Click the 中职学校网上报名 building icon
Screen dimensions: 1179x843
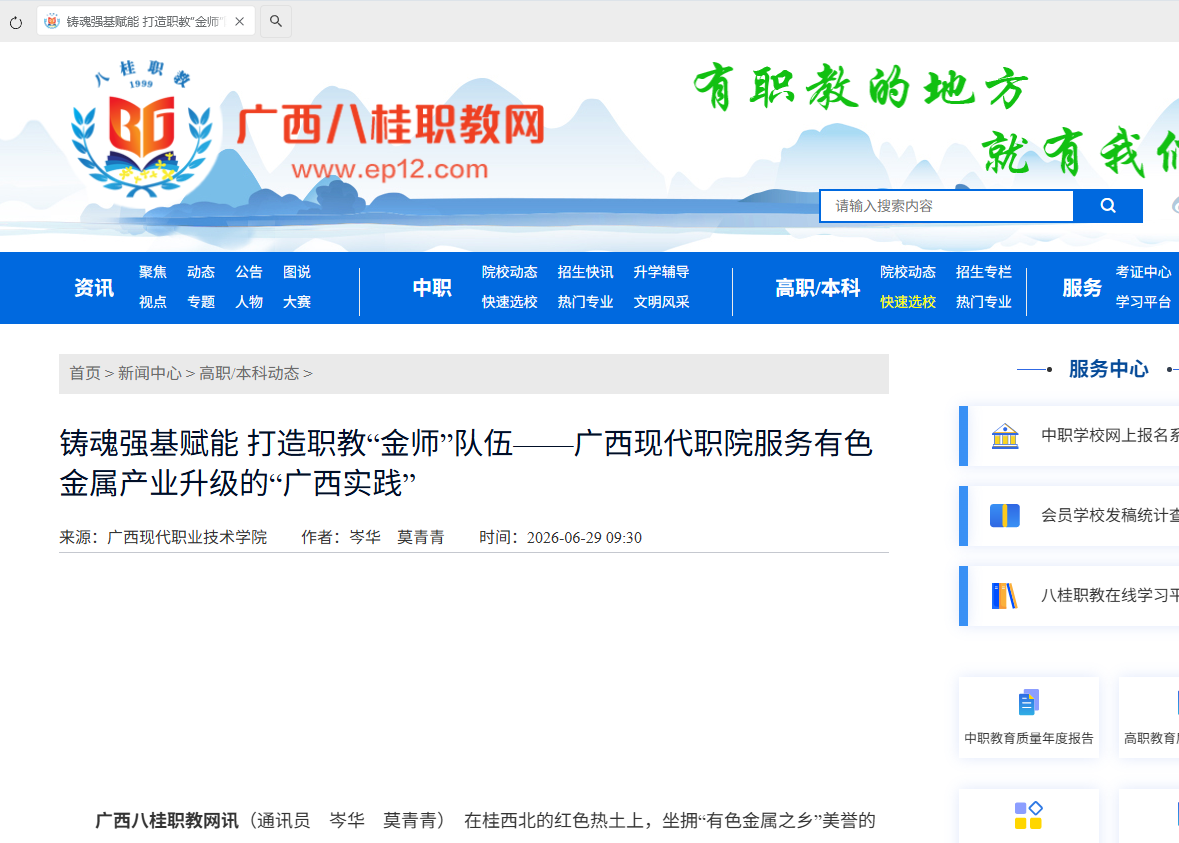click(1005, 436)
